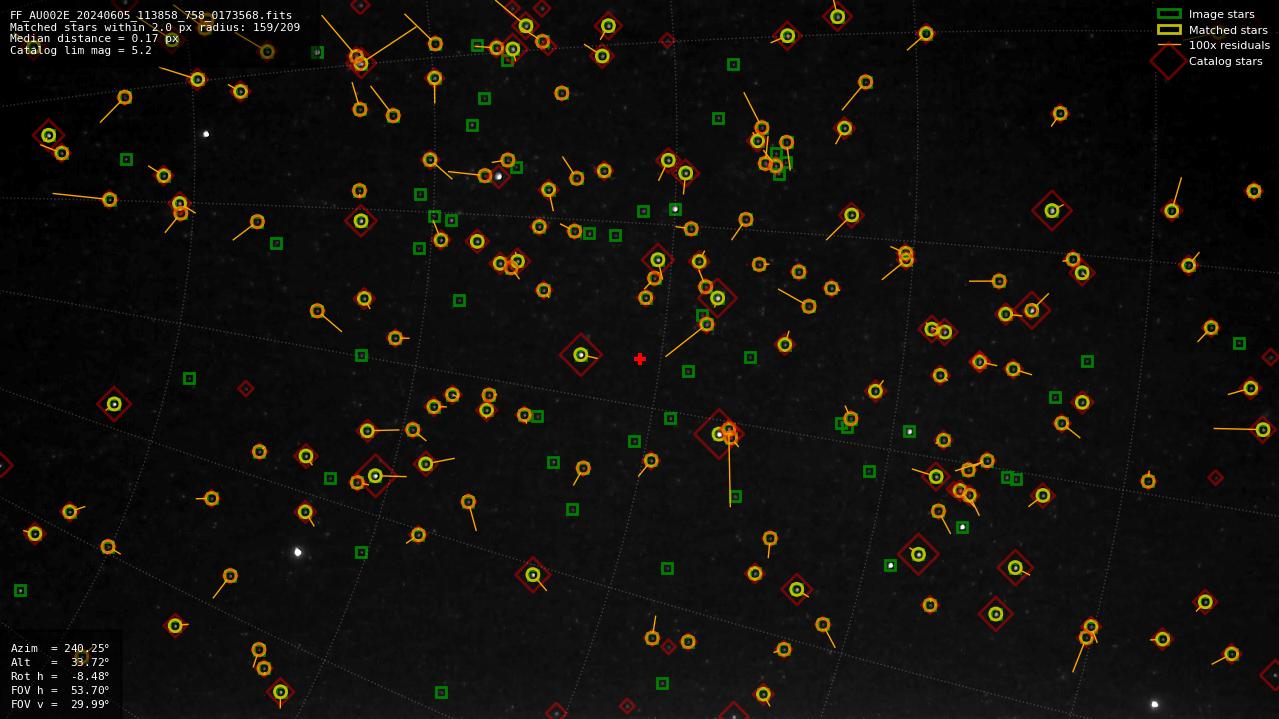Select the 'Matched stars' legend label
This screenshot has height=719, width=1279.
[1228, 30]
